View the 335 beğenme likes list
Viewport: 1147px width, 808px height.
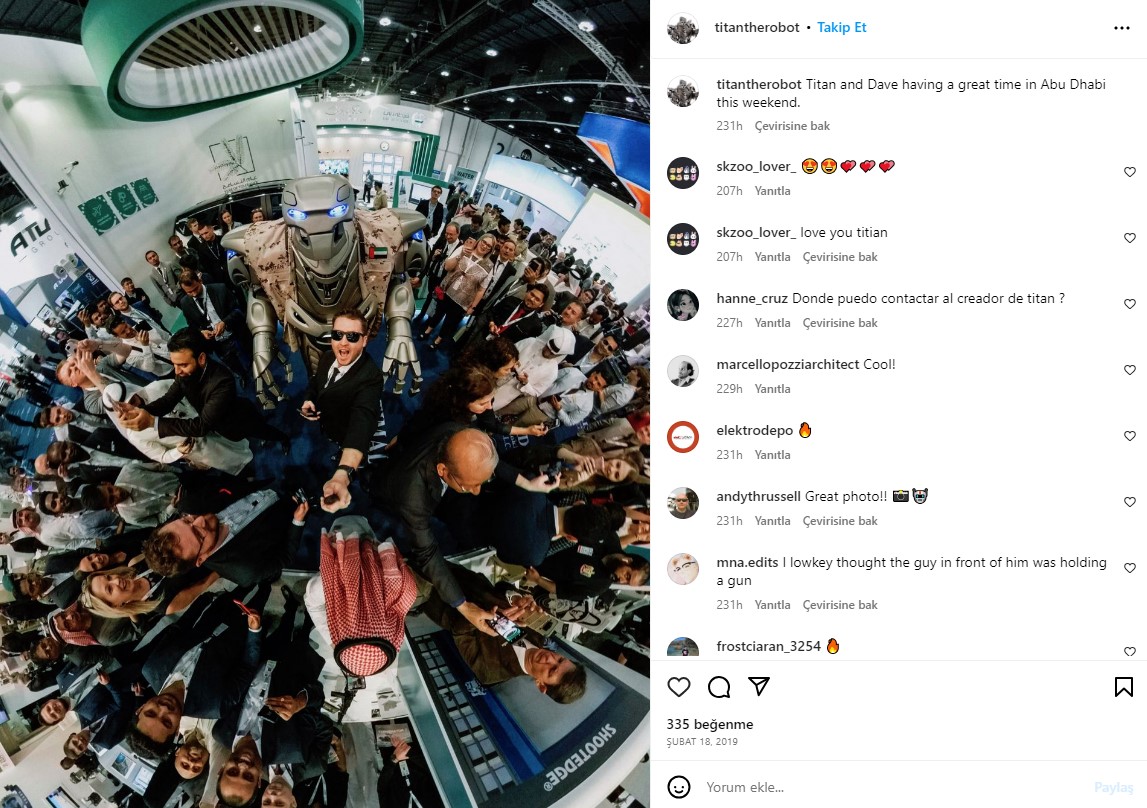[710, 724]
